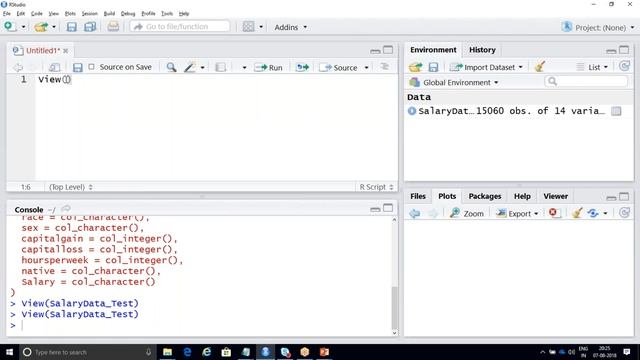
Task: Click the New File icon in main toolbar
Action: (x=10, y=27)
